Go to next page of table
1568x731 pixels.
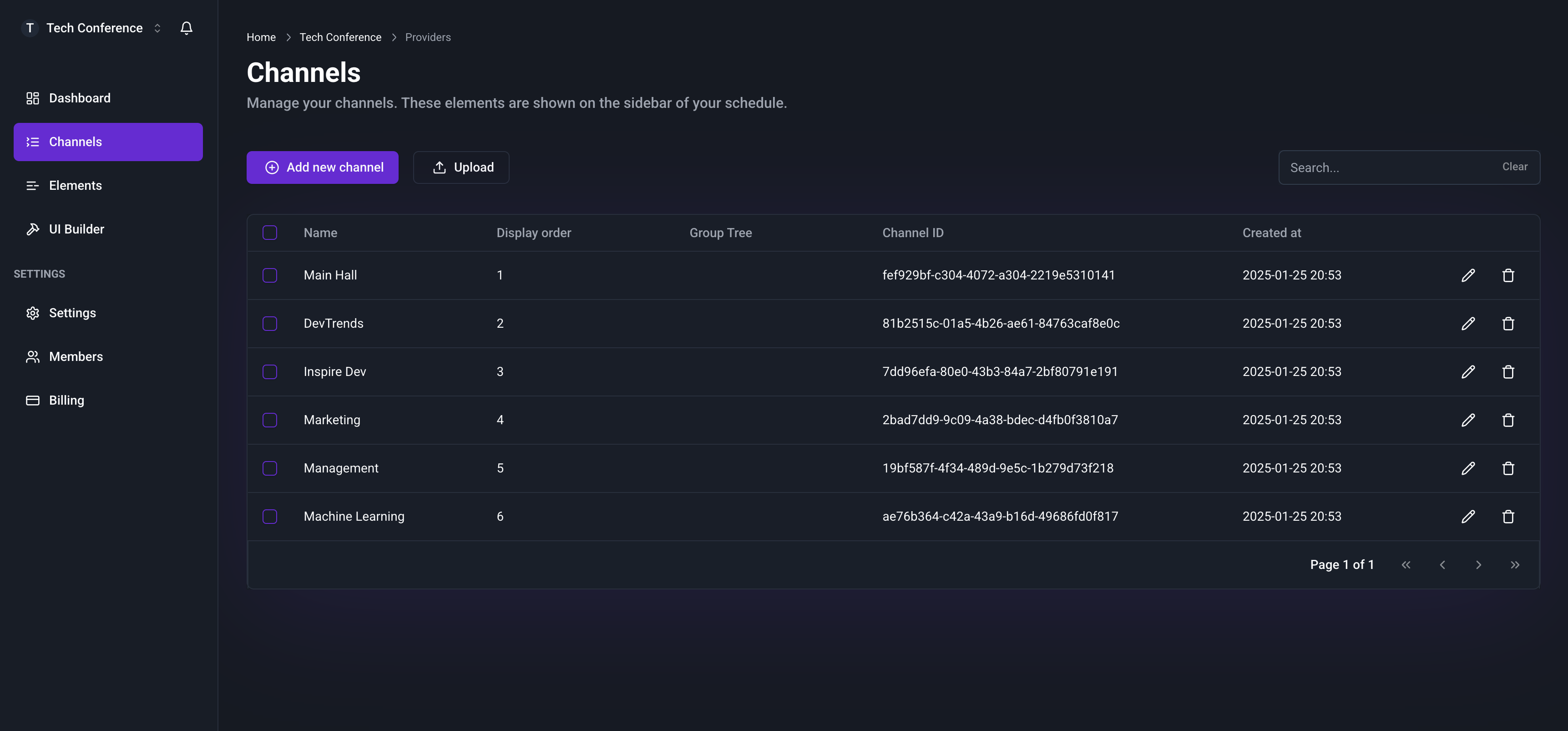(x=1478, y=565)
